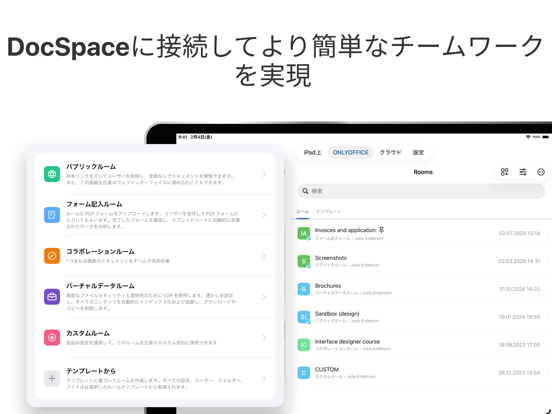Click the 19.09.2023 17:00 date

[x=519, y=345]
